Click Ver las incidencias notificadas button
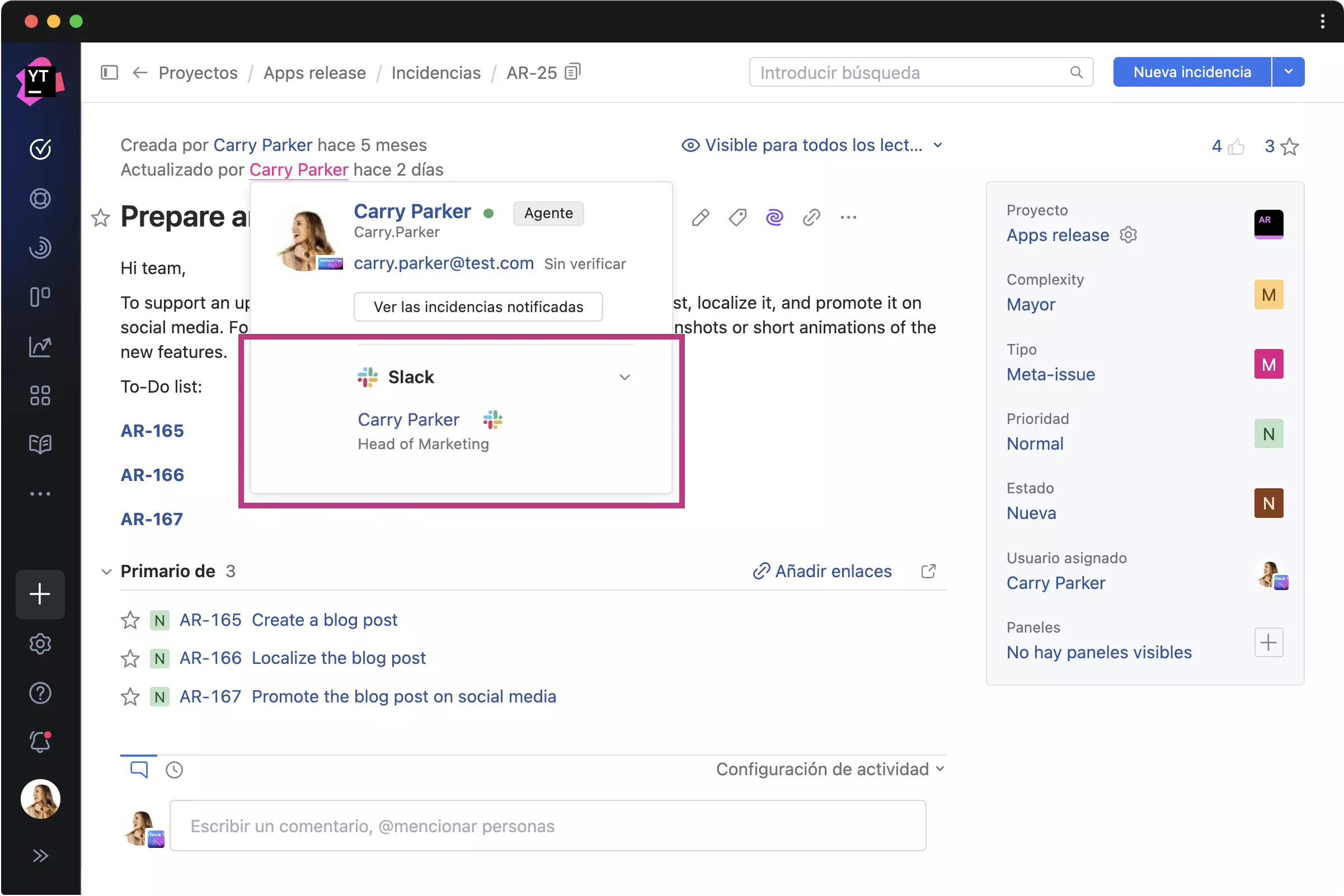1344x896 pixels. pos(478,307)
